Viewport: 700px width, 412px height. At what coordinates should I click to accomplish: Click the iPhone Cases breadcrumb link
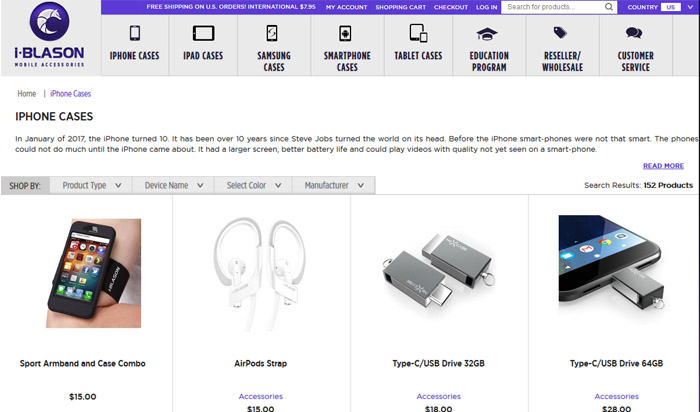point(71,94)
